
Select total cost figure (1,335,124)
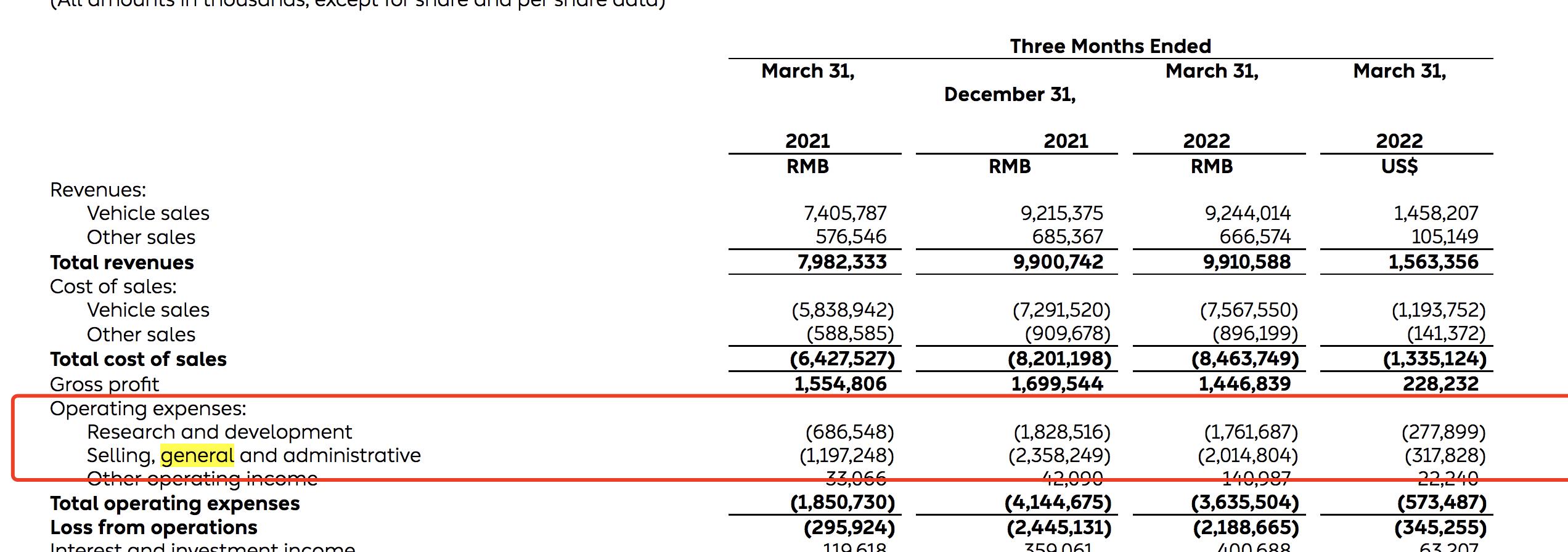tap(1435, 359)
